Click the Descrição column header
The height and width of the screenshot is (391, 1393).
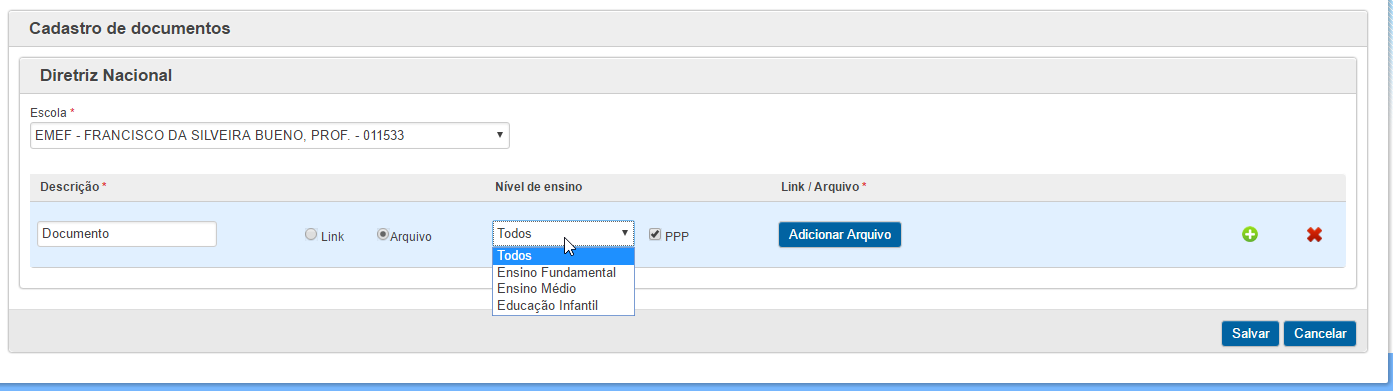[72, 187]
